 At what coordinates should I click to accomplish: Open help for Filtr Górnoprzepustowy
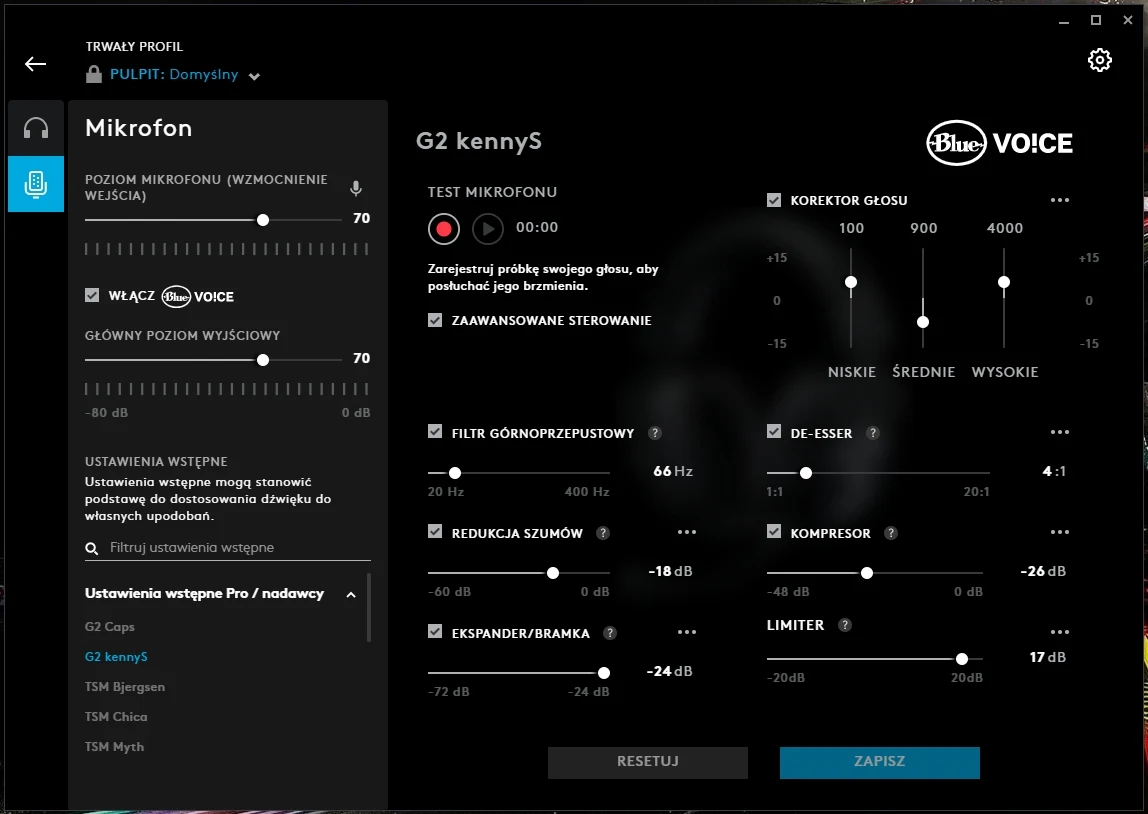[655, 433]
